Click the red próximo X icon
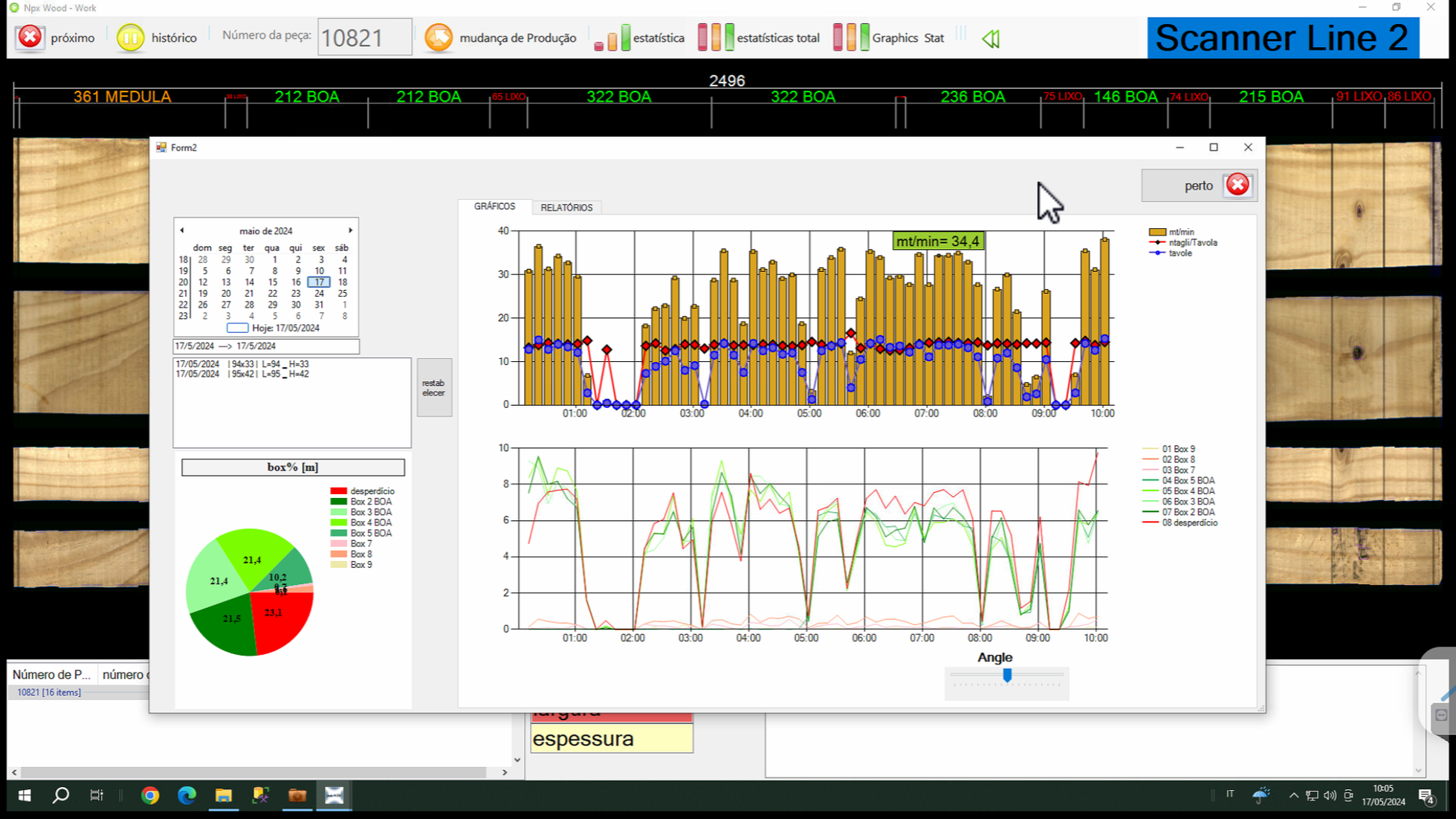 pos(30,37)
